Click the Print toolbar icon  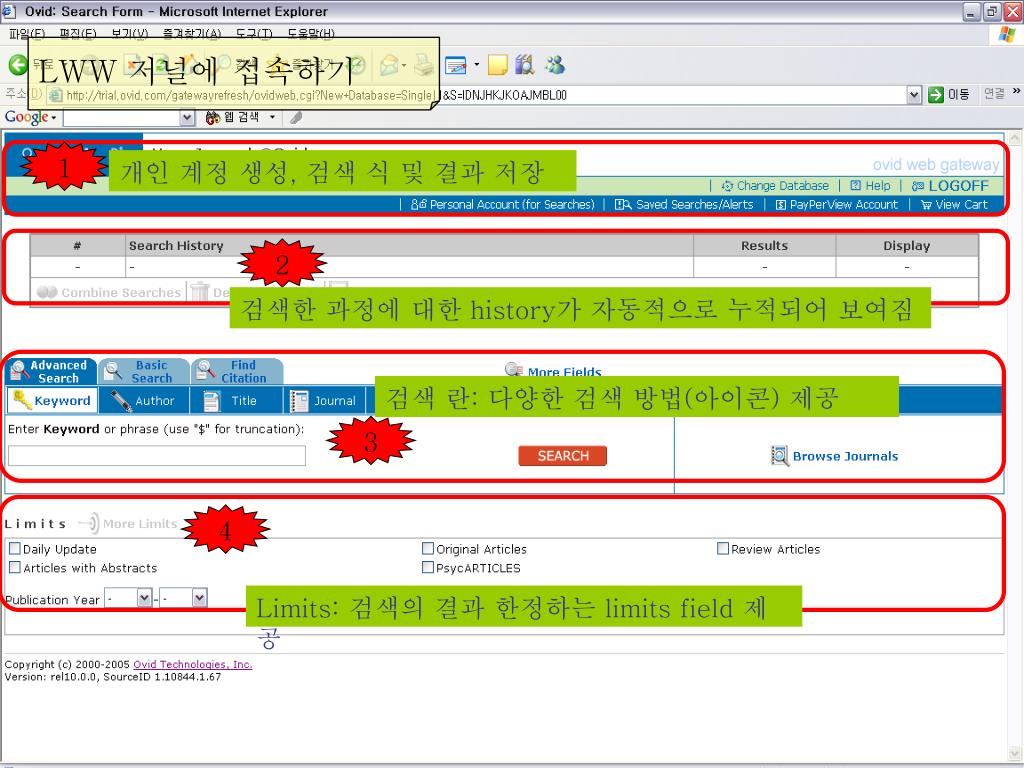[424, 65]
